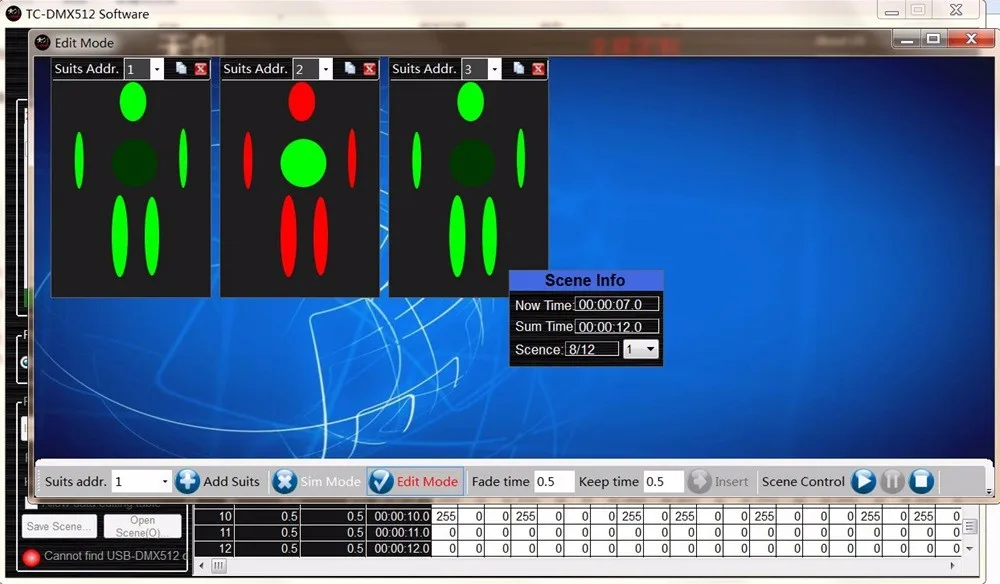Click the copy icon on suit 3 panel
Screen dimensions: 1000x584
pyautogui.click(x=519, y=68)
